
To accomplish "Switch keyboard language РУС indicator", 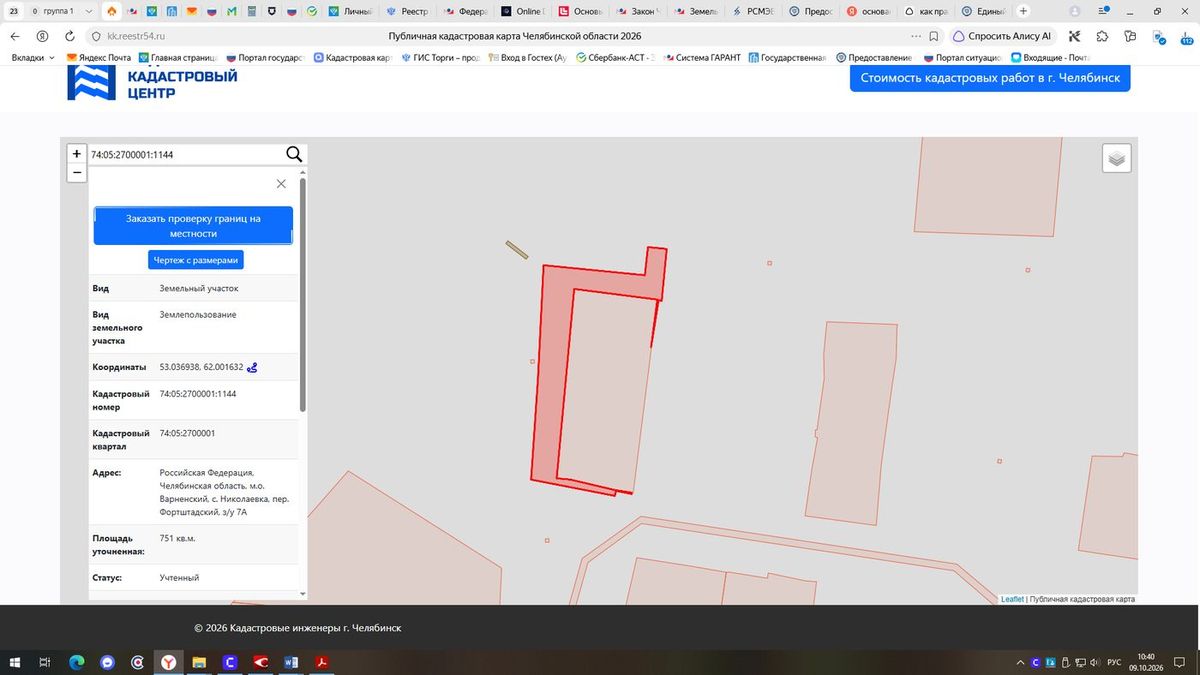I will (x=1114, y=662).
